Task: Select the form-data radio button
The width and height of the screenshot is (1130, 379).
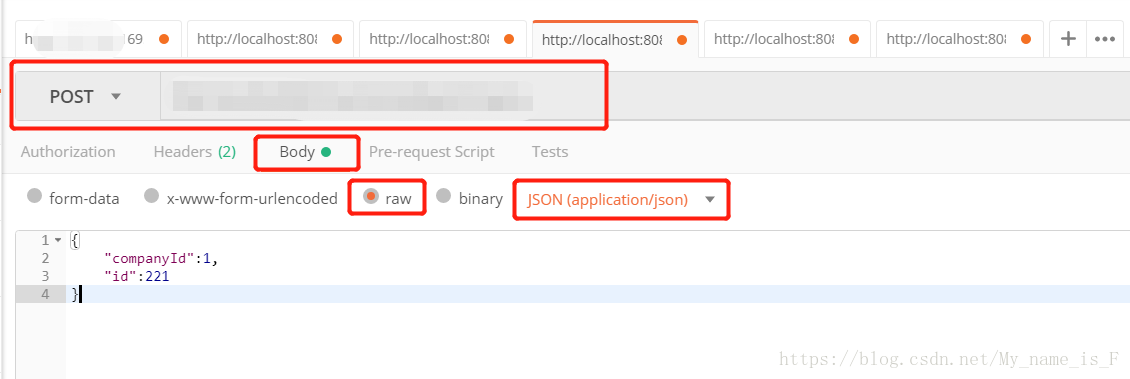Action: [35, 197]
